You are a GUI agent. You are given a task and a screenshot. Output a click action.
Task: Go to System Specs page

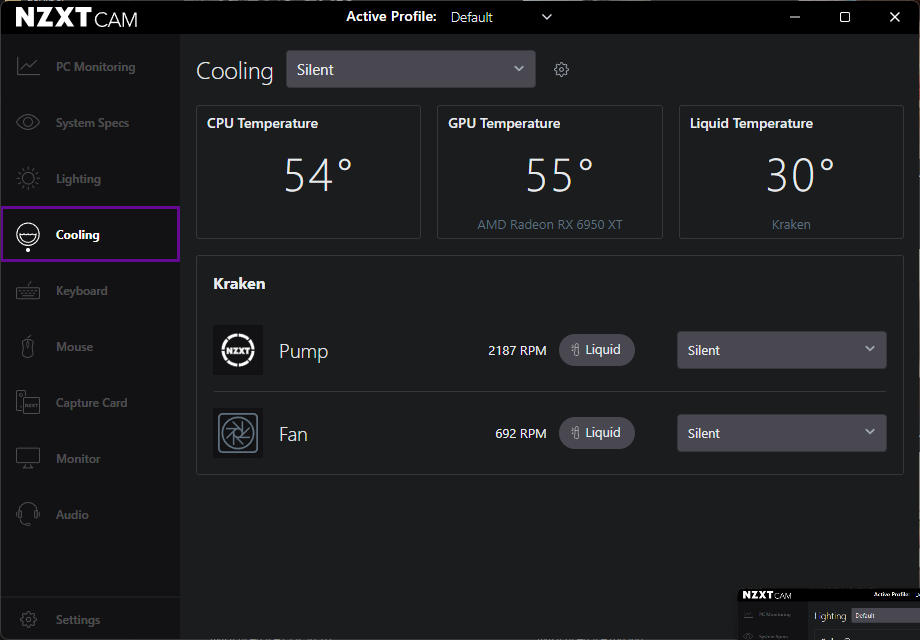click(x=90, y=123)
